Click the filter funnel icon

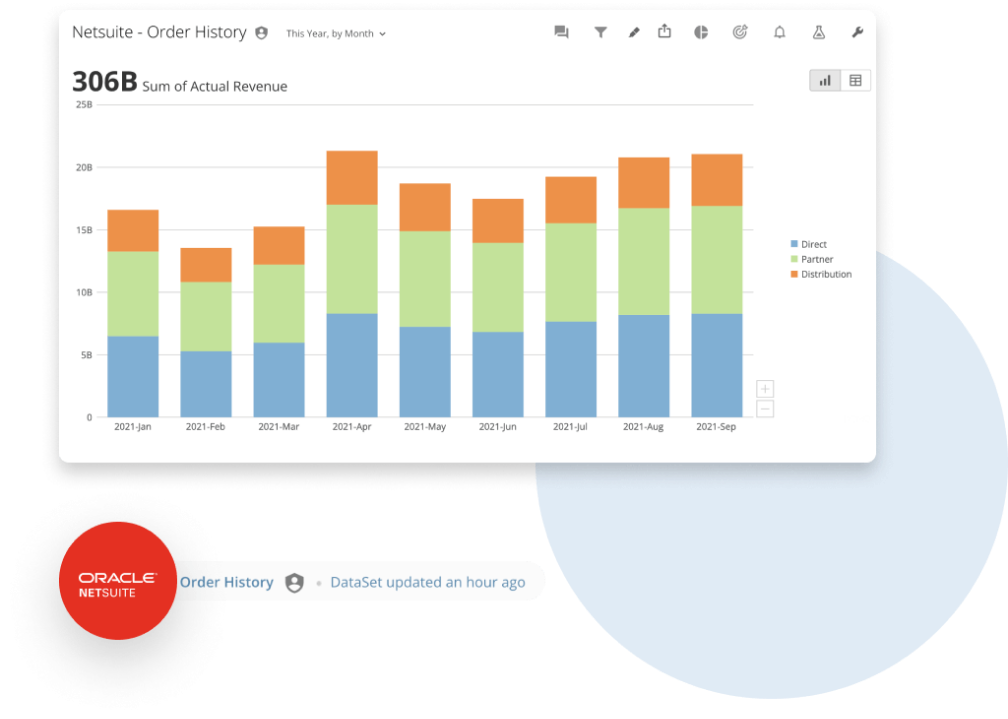pyautogui.click(x=600, y=32)
